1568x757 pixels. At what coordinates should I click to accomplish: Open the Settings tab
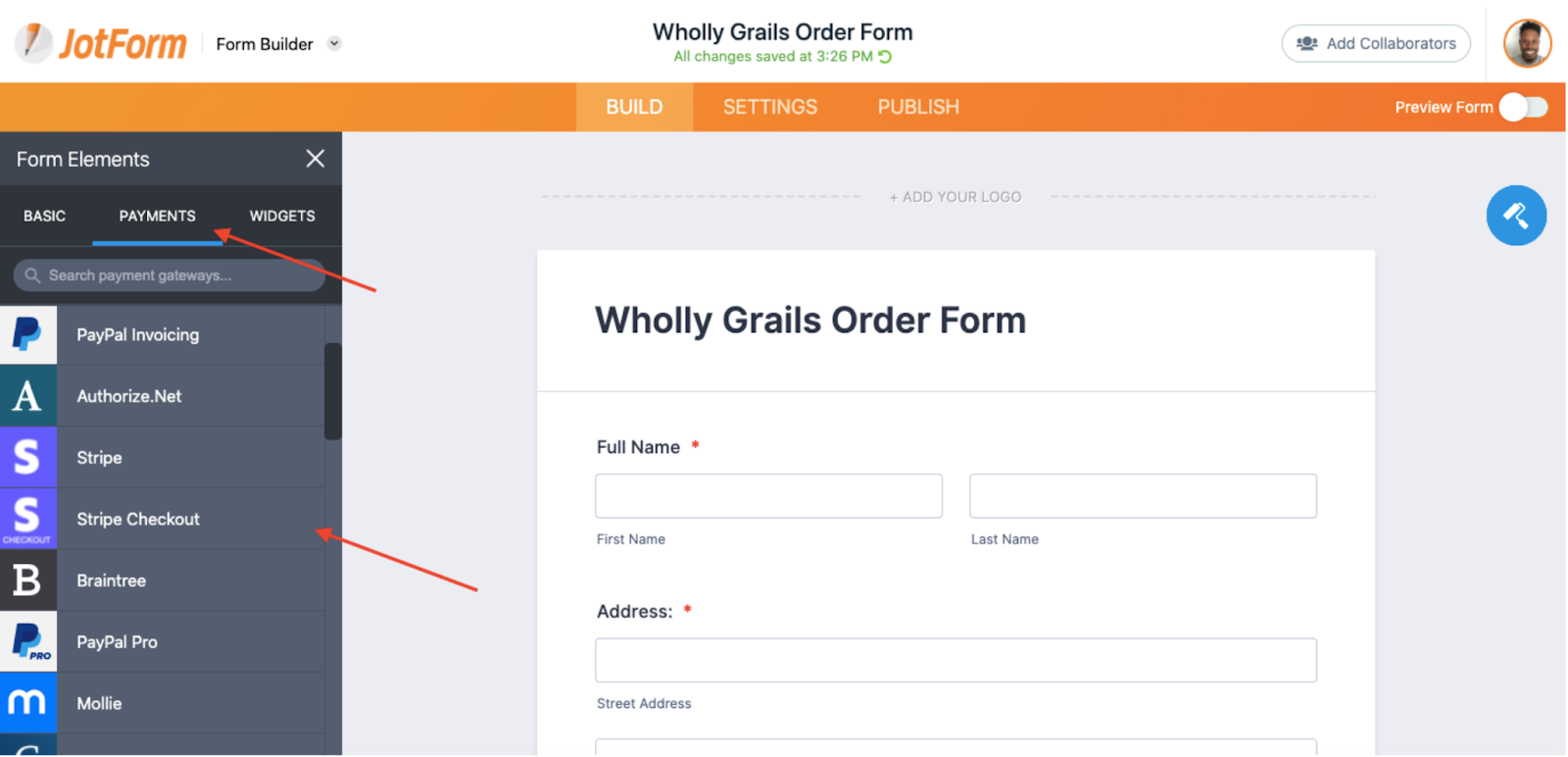(769, 107)
